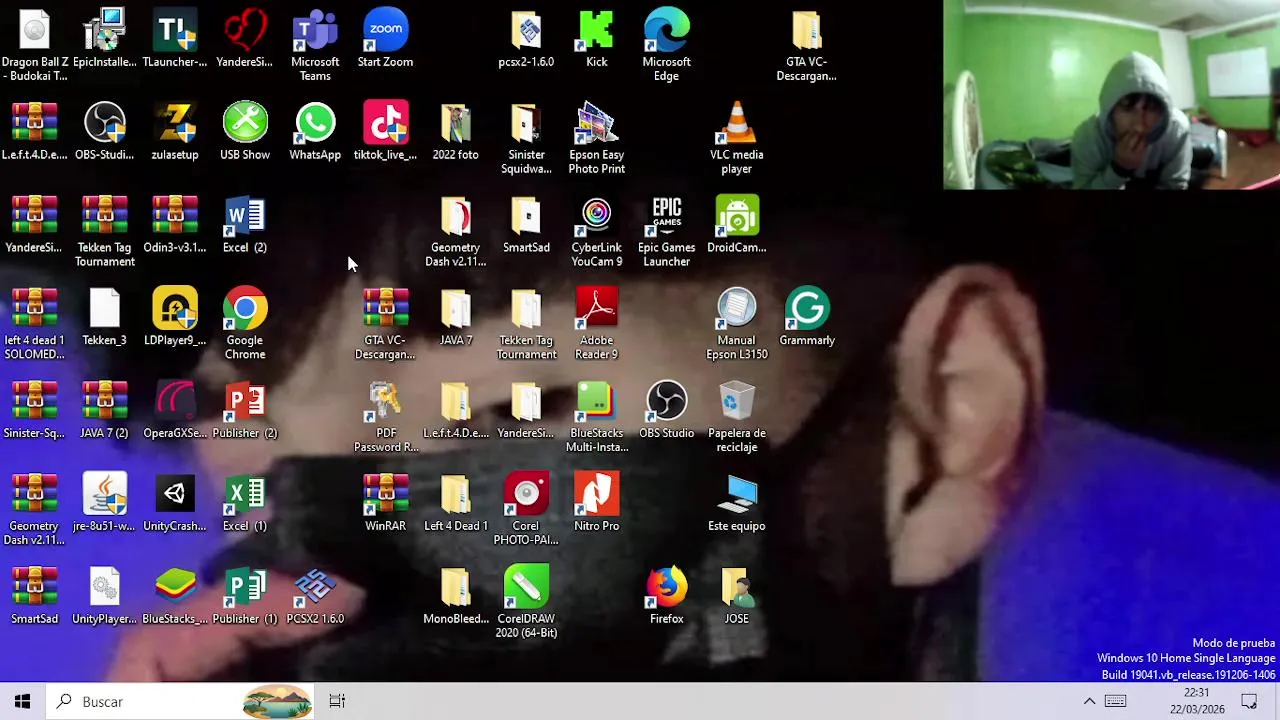
Task: Select the MonoBleed folder icon
Action: click(x=455, y=596)
